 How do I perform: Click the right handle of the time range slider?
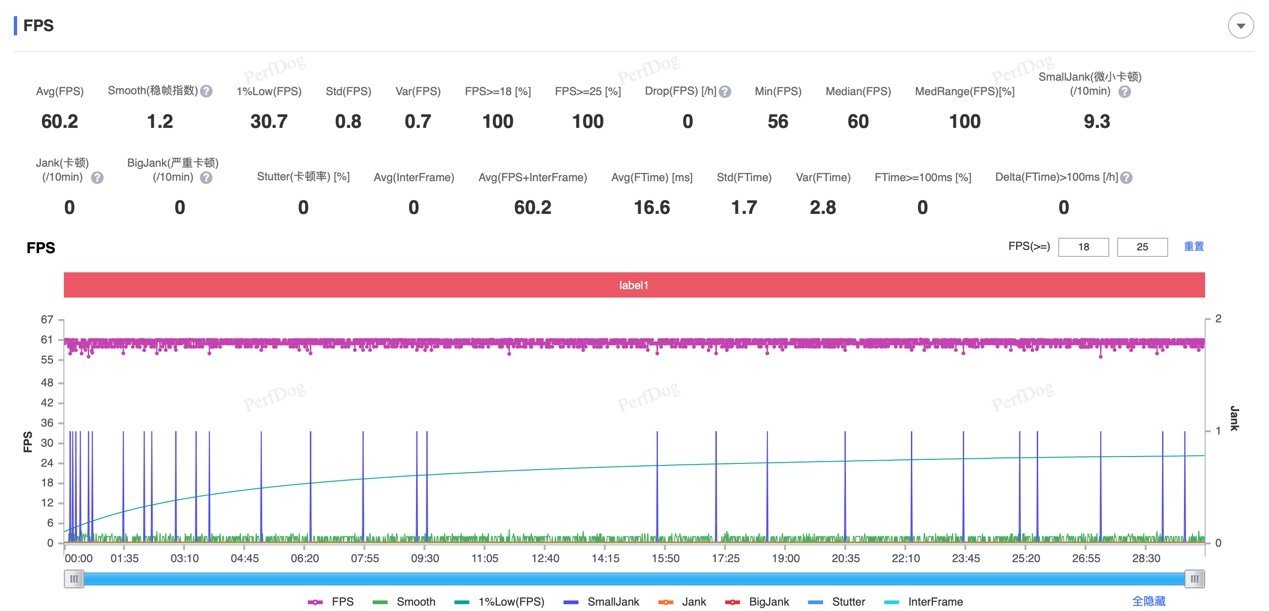click(x=1195, y=579)
